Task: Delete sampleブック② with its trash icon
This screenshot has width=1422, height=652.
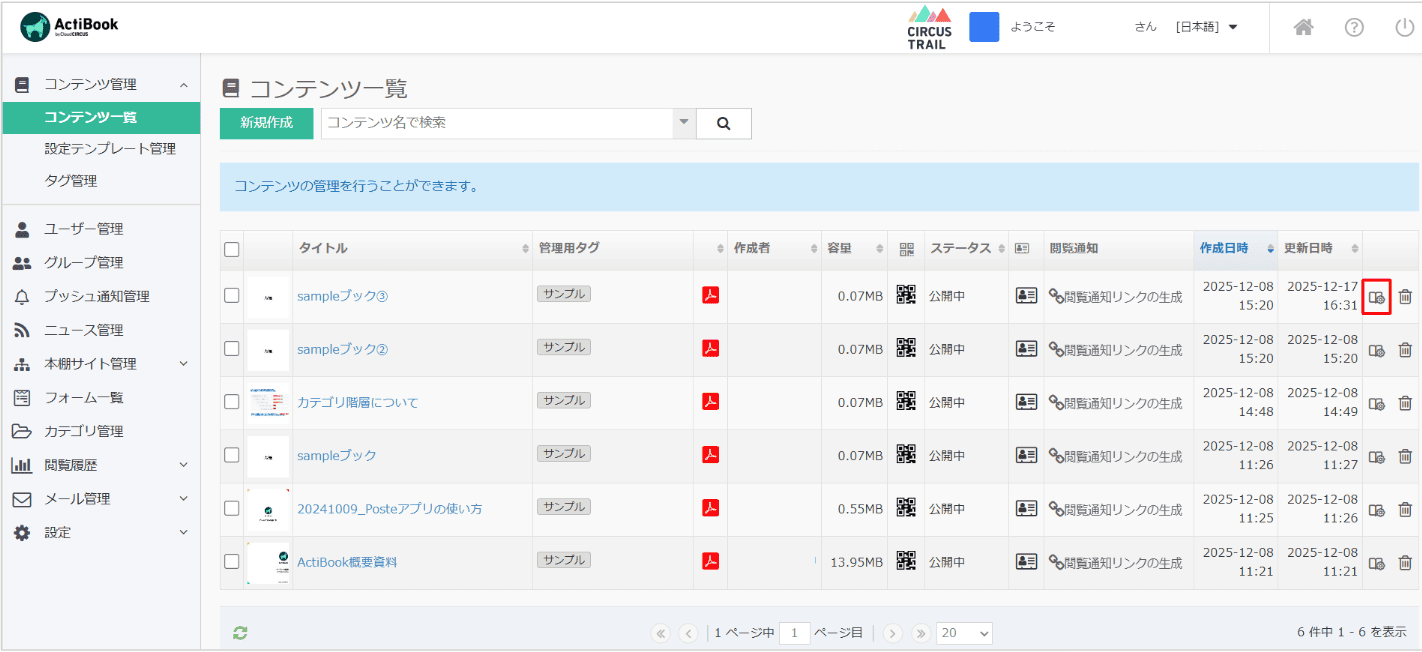Action: coord(1405,349)
